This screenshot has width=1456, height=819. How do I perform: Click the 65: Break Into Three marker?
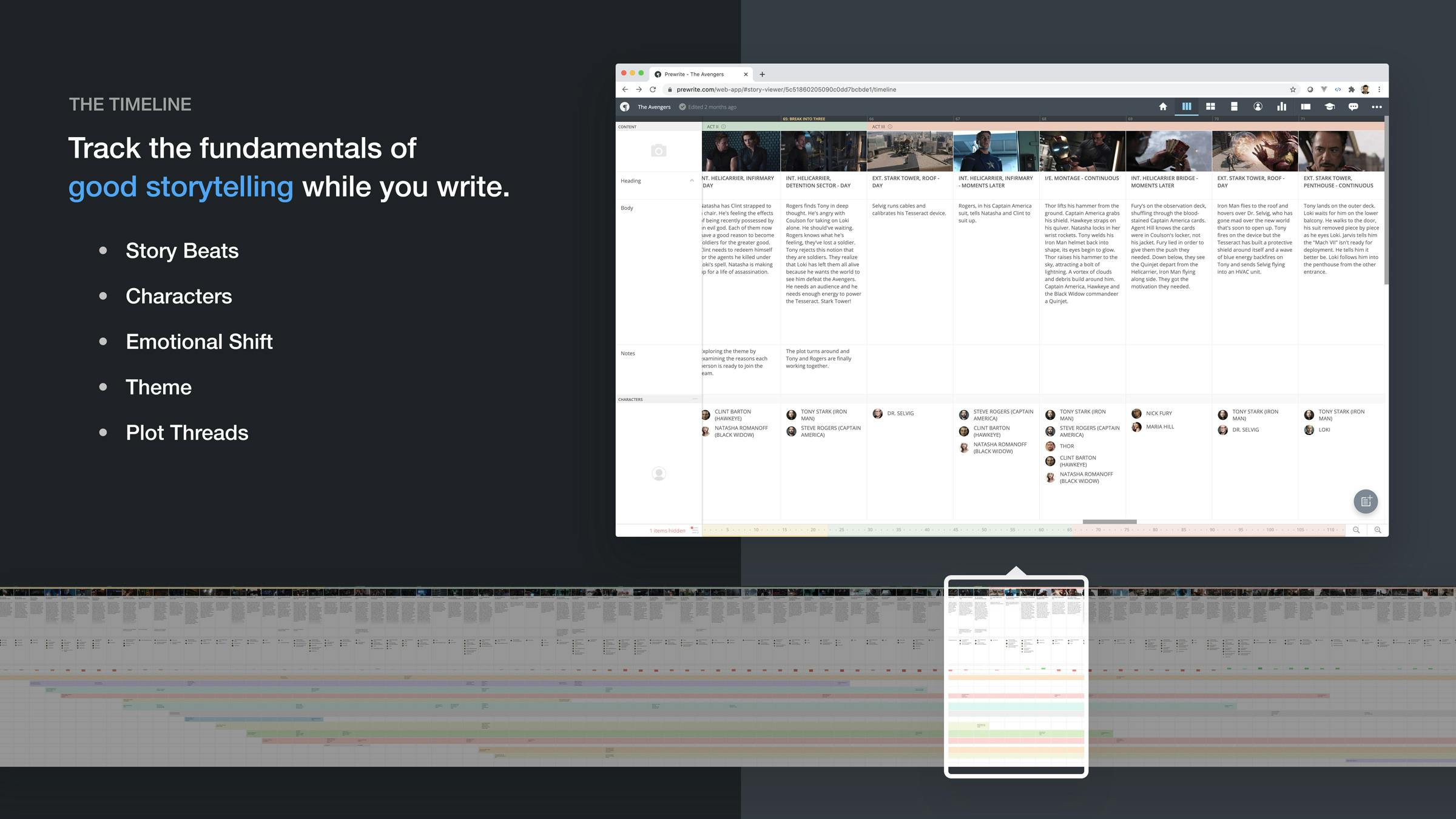(x=804, y=119)
